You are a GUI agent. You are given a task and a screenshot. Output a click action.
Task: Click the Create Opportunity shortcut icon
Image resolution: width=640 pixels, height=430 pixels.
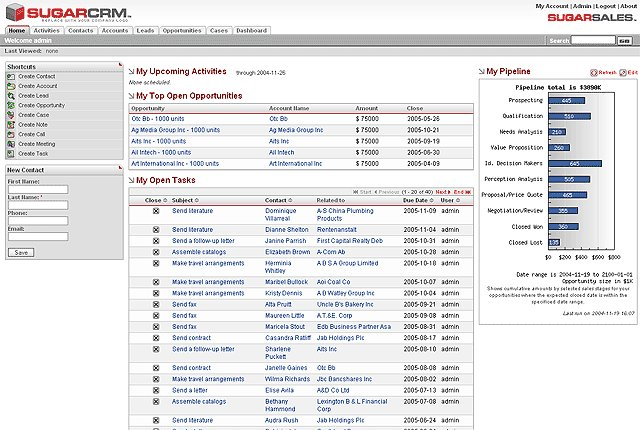pos(11,105)
